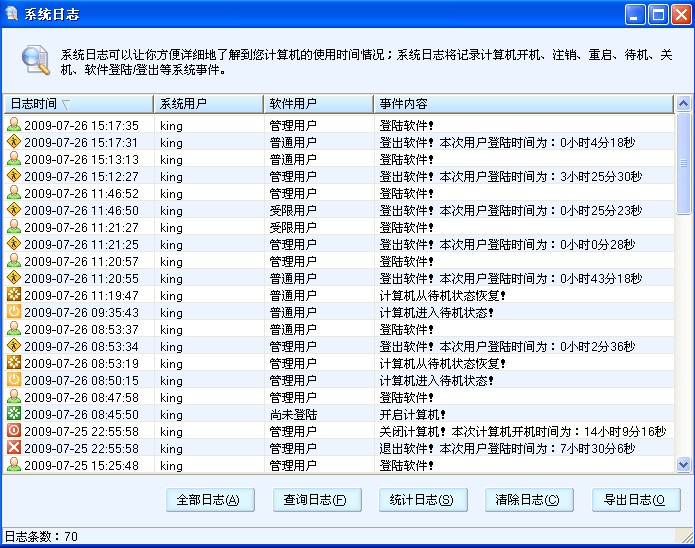Click 日志条数：70 status bar text
Viewport: 695px width, 548px height.
tap(41, 536)
